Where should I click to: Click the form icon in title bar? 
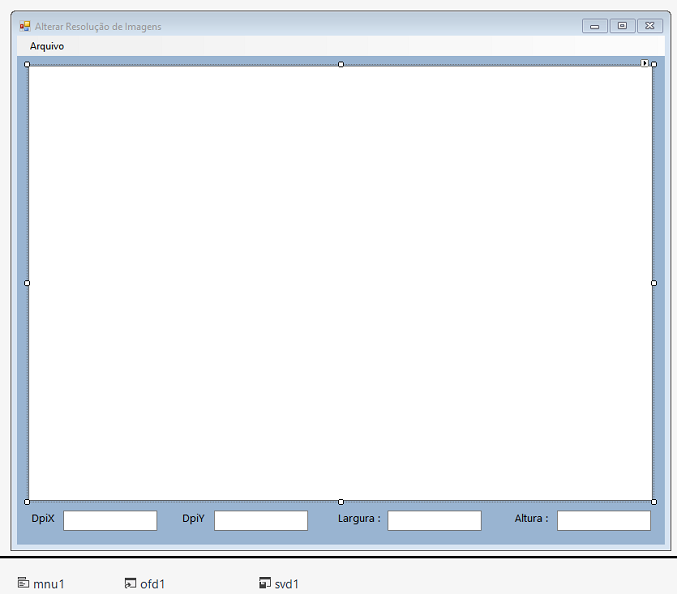(25, 26)
